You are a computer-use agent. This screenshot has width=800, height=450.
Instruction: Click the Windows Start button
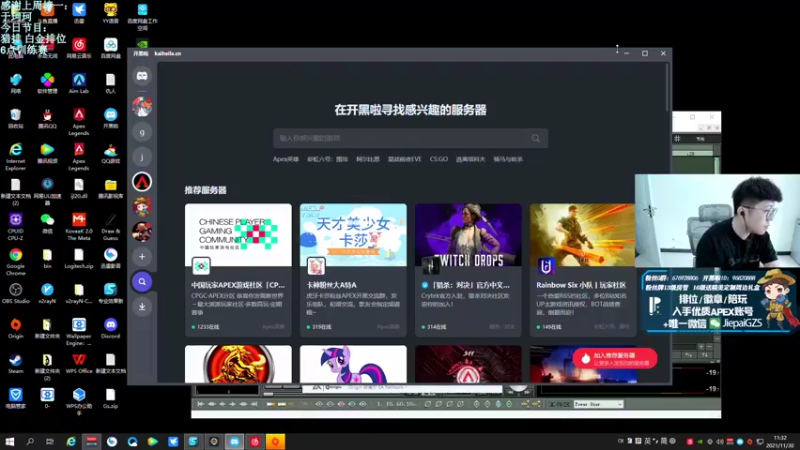pos(9,441)
